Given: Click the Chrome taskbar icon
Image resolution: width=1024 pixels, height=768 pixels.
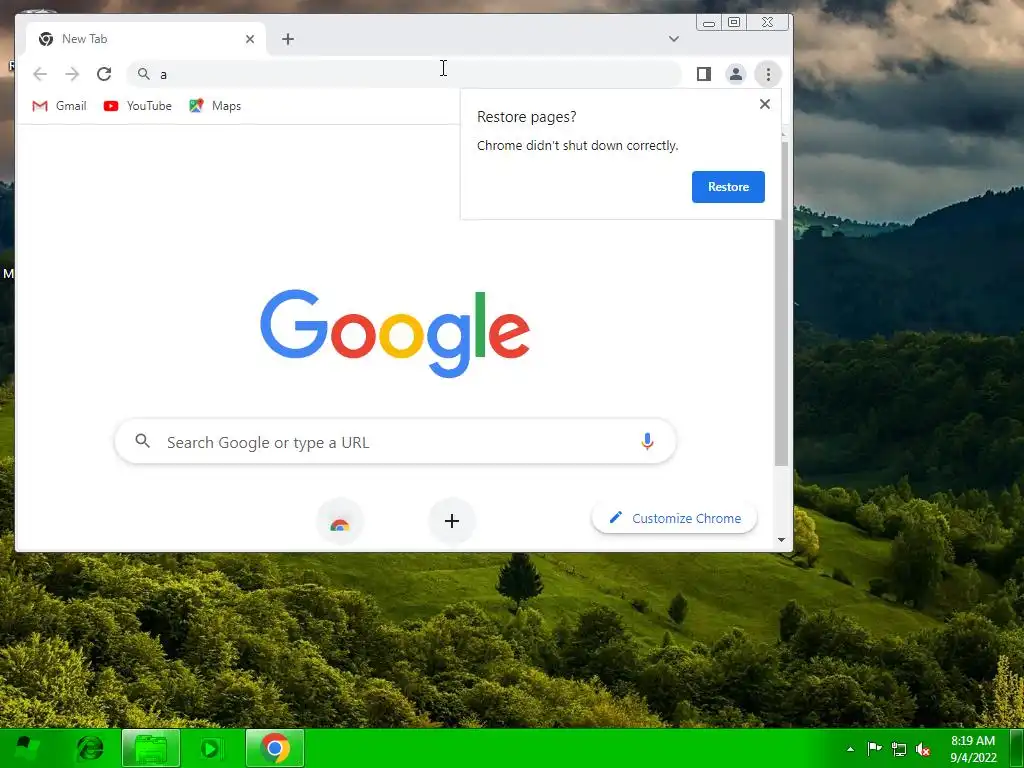Looking at the screenshot, I should (275, 748).
